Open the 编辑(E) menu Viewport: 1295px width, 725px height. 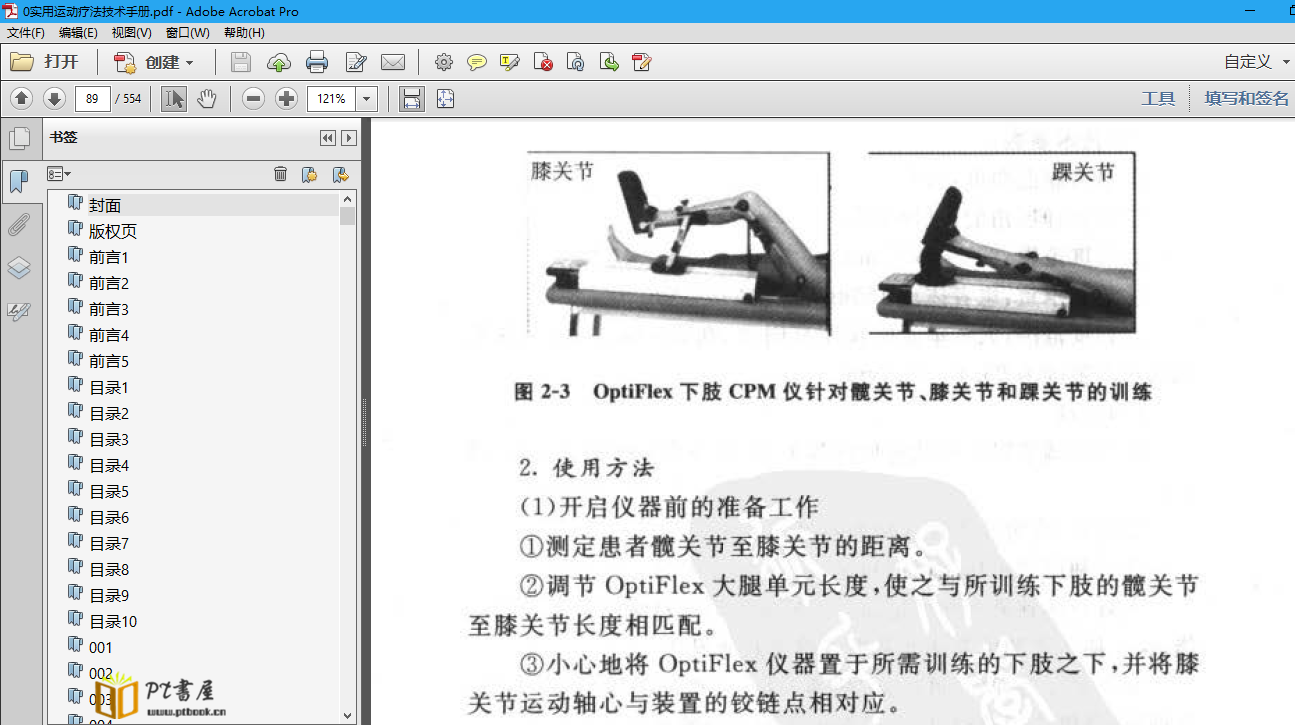click(x=78, y=32)
